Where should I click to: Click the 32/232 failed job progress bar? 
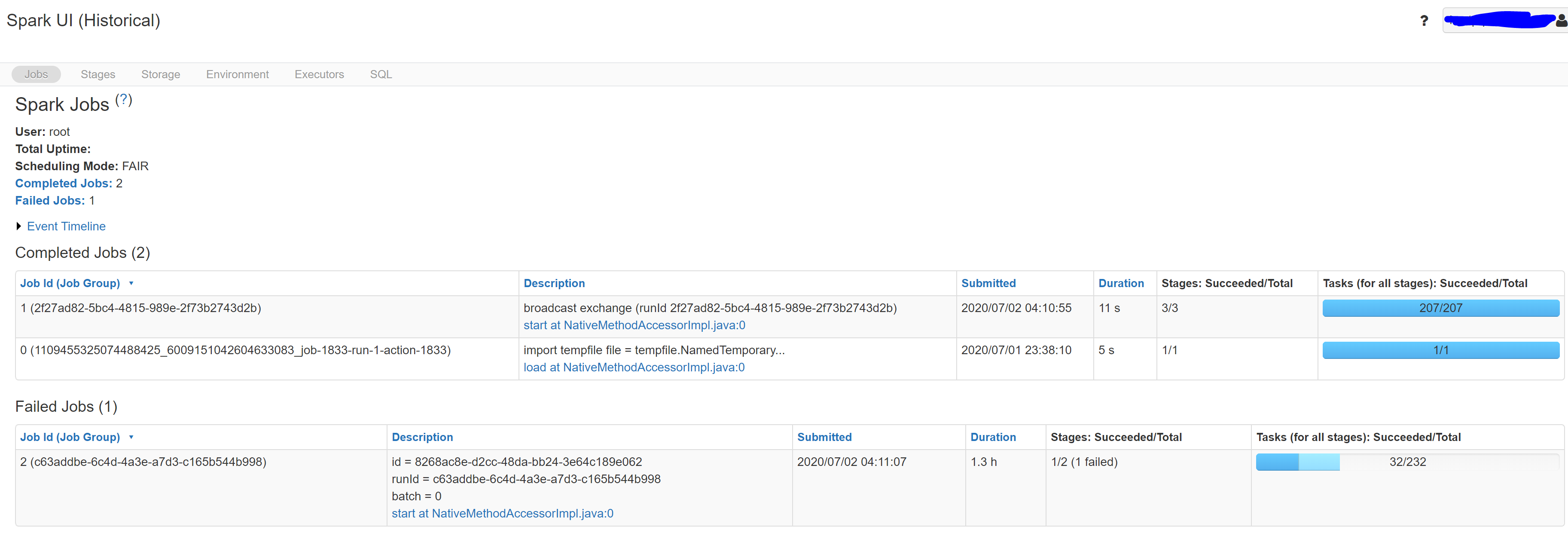[x=1407, y=462]
